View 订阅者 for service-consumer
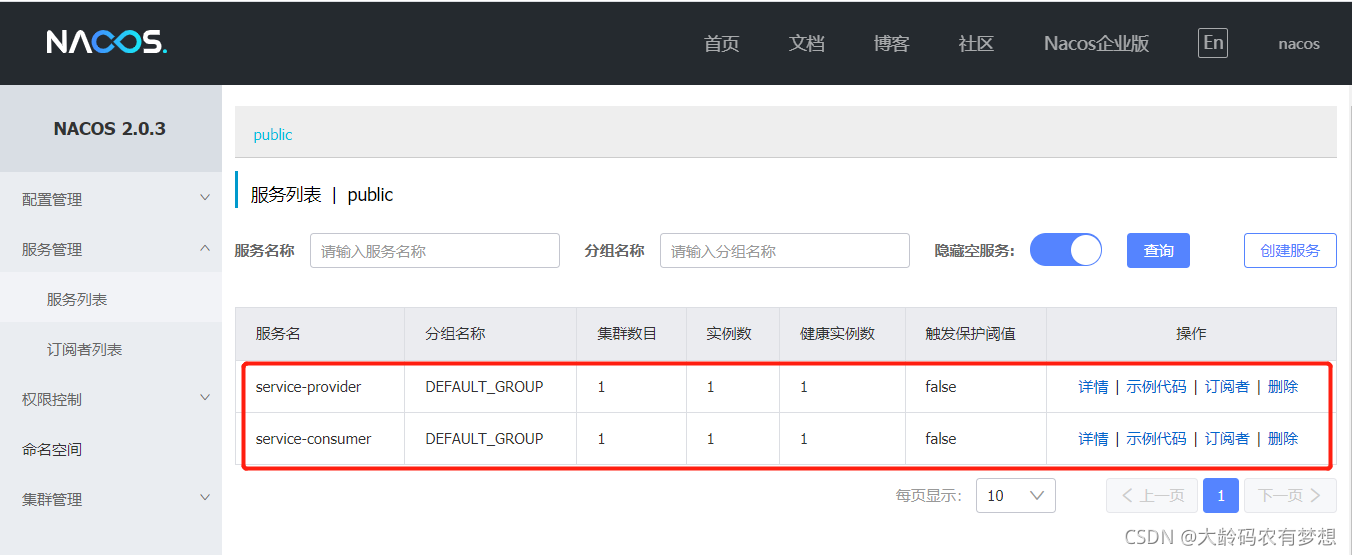The width and height of the screenshot is (1352, 555). pos(1226,438)
